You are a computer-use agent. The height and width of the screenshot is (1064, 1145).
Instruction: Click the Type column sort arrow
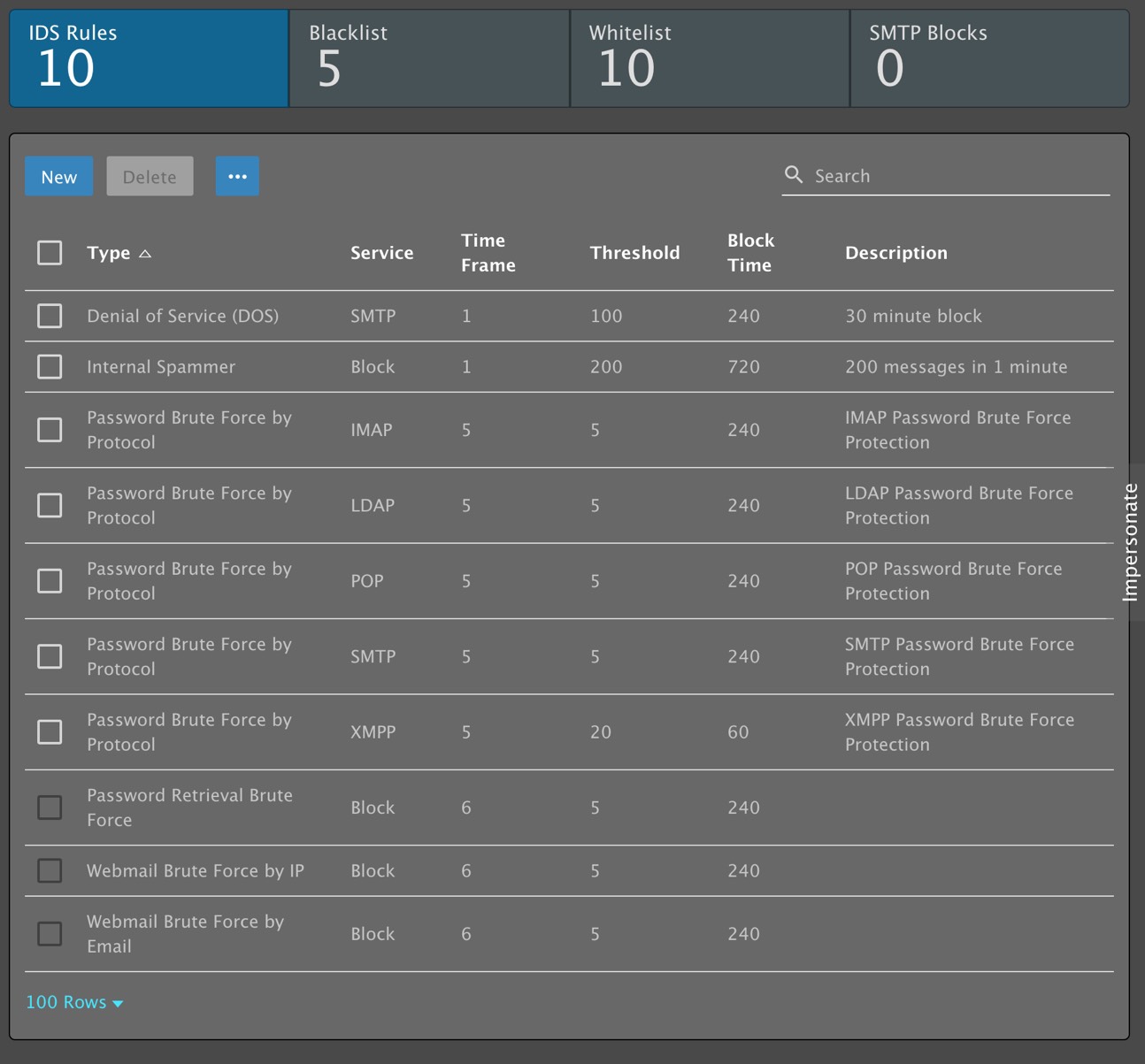pyautogui.click(x=145, y=254)
